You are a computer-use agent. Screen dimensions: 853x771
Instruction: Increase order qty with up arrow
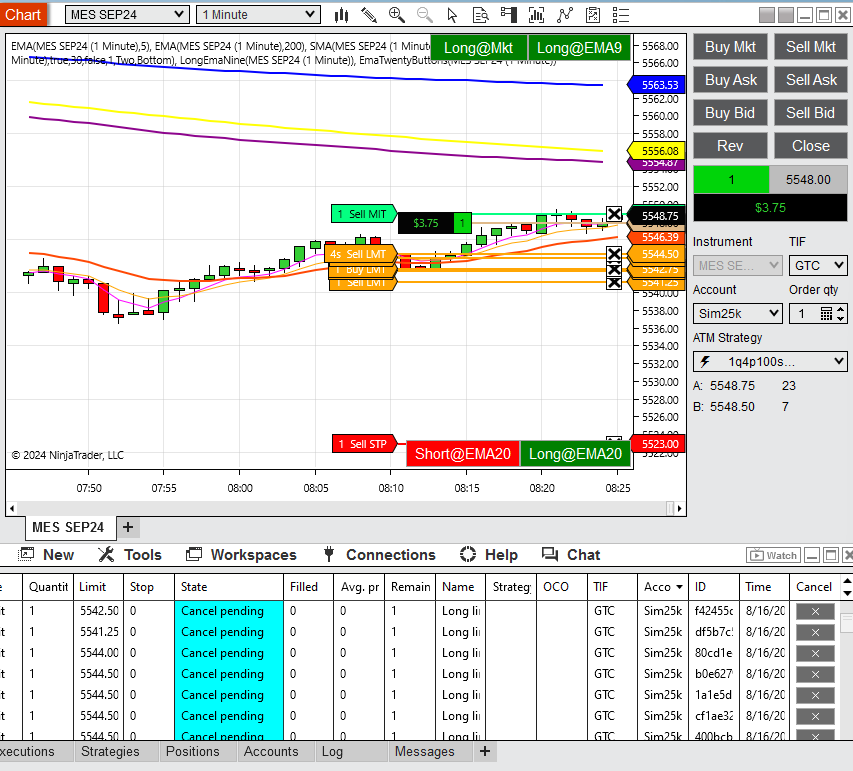(x=841, y=309)
